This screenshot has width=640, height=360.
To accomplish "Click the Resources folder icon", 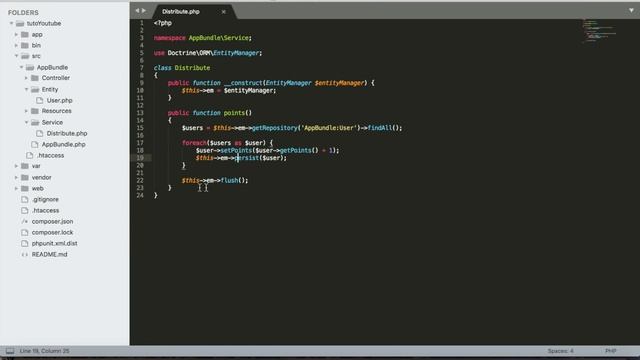I will (x=35, y=111).
